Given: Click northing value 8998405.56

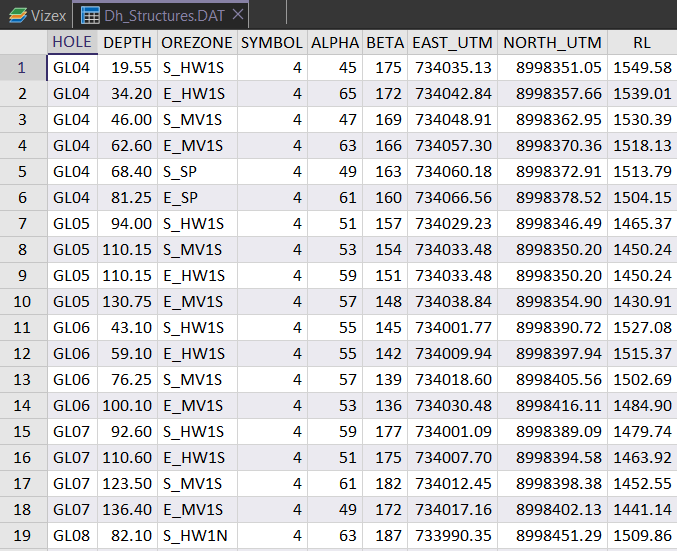Looking at the screenshot, I should click(x=552, y=380).
